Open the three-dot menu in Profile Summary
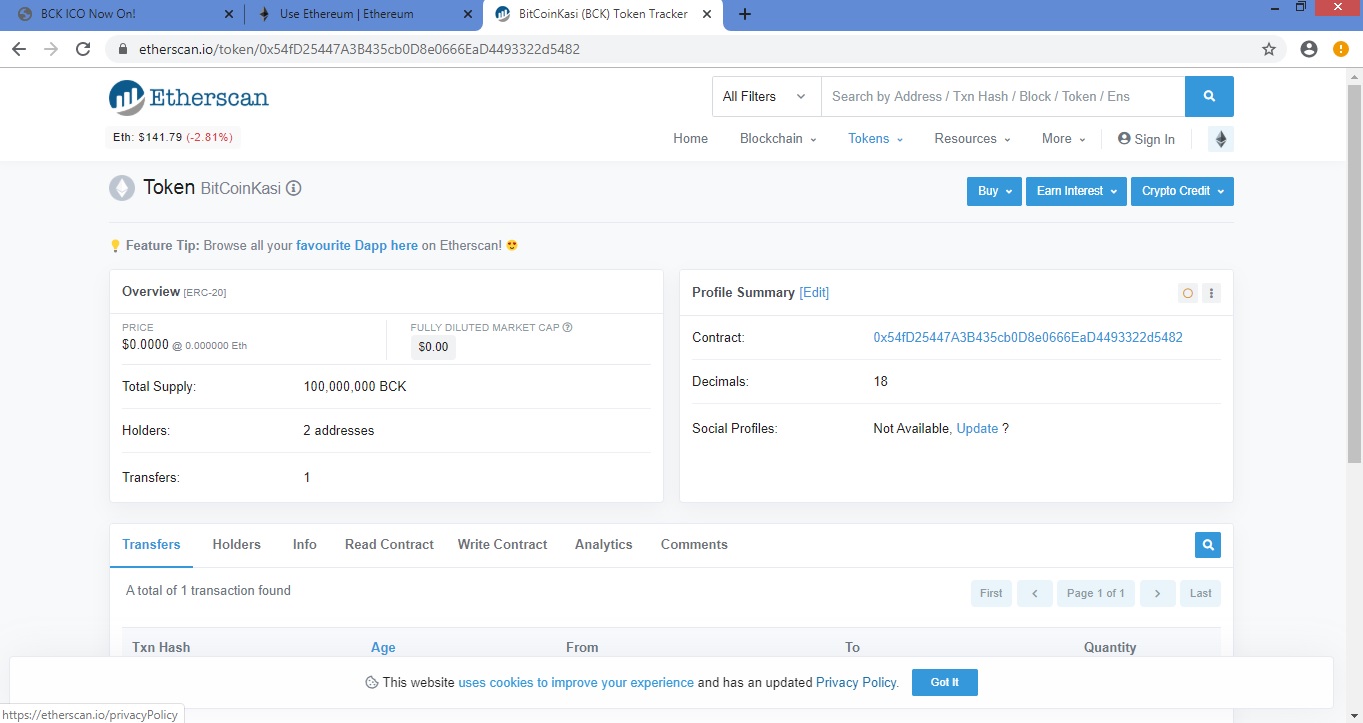The width and height of the screenshot is (1363, 723). (x=1211, y=293)
